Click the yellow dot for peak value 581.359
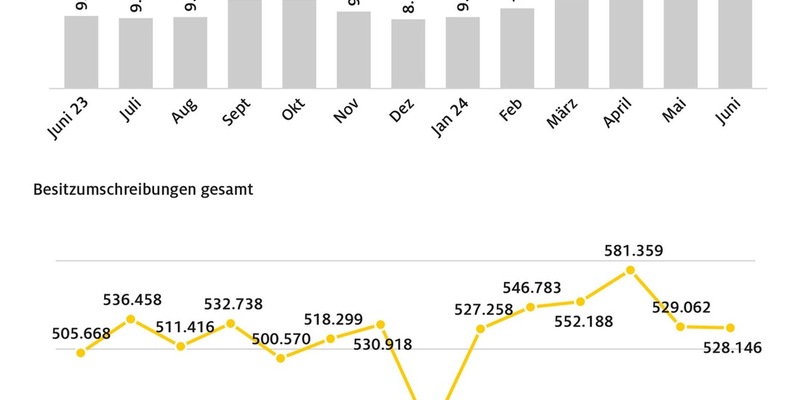Viewport: 800px width, 400px height. point(630,269)
